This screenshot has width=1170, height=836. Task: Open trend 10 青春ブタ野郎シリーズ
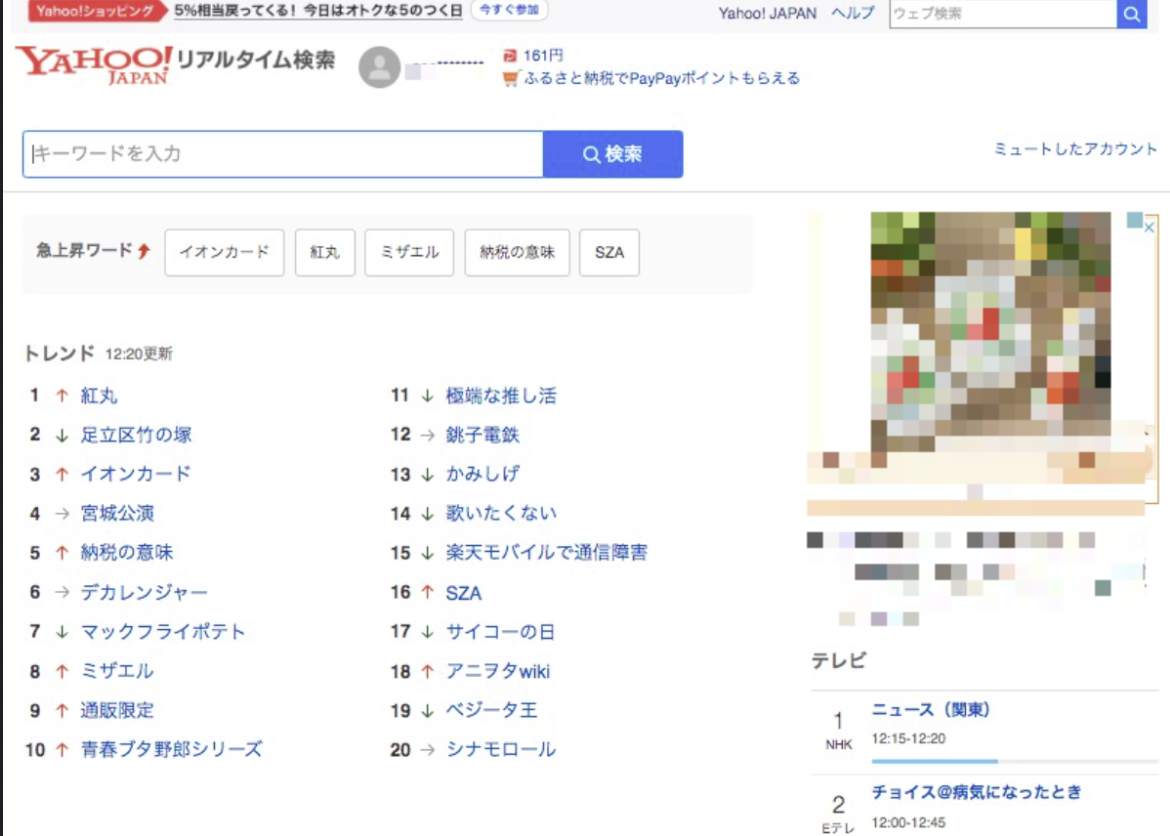click(x=172, y=749)
